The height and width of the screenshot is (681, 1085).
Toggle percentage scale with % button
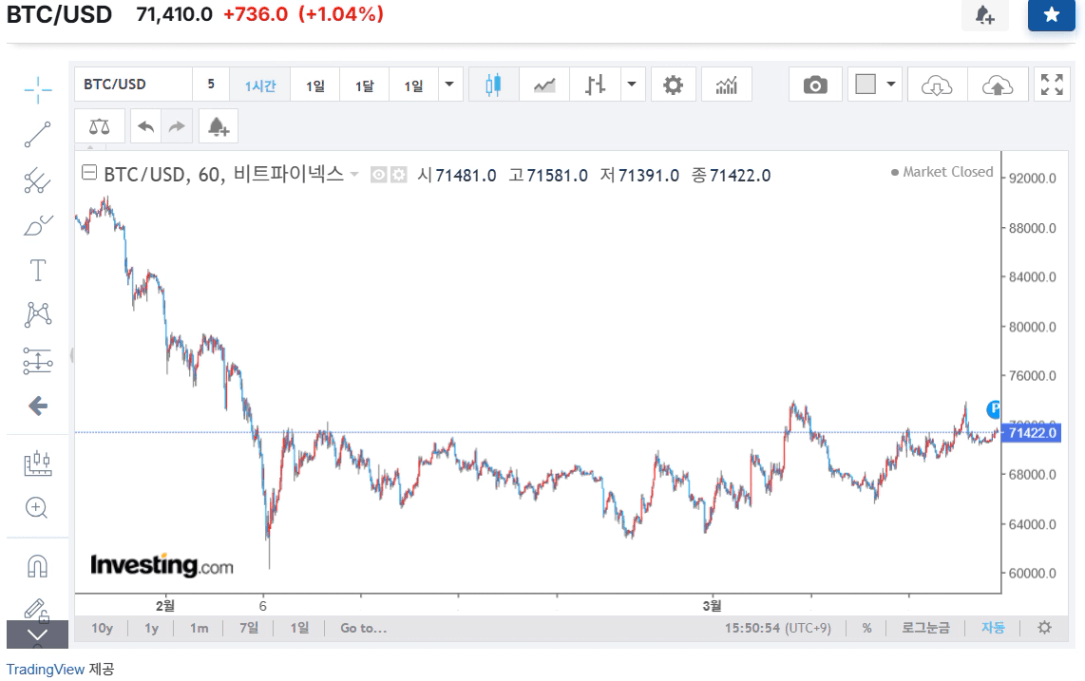866,628
